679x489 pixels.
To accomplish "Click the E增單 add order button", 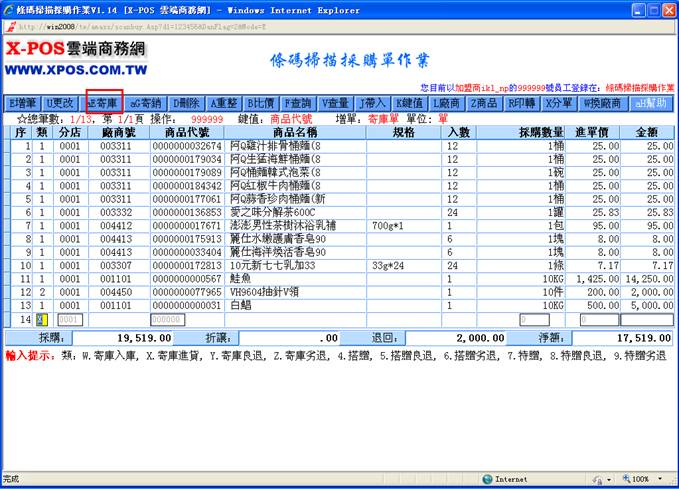I will coord(23,103).
